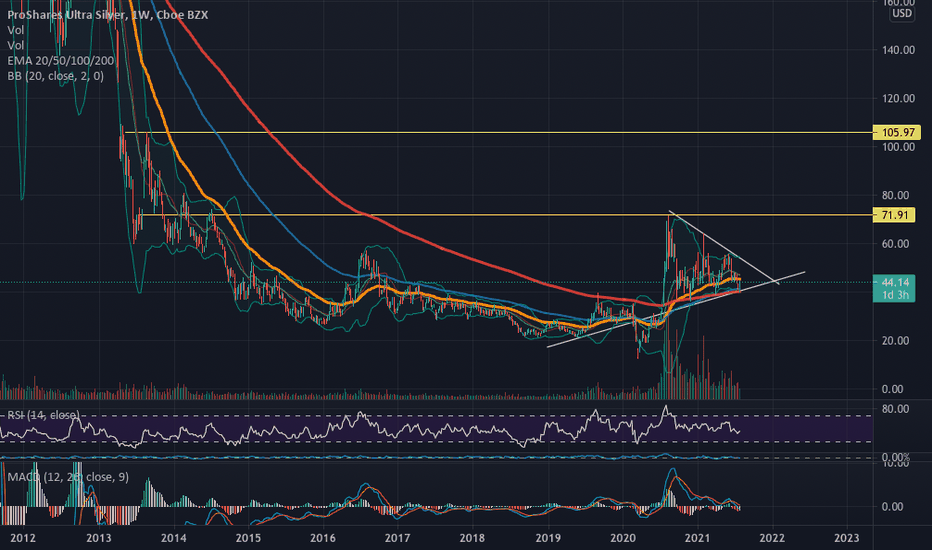This screenshot has height=550, width=932.
Task: Click the 2022 label on time axis
Action: coord(772,538)
